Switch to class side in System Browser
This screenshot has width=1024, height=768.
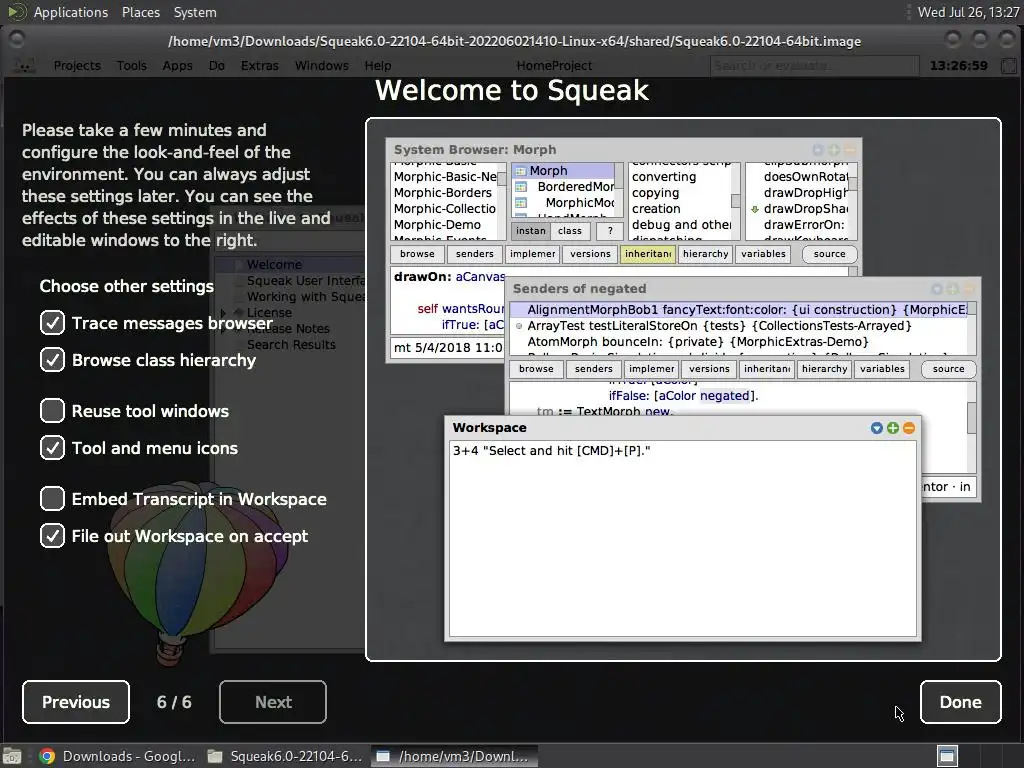click(x=569, y=231)
